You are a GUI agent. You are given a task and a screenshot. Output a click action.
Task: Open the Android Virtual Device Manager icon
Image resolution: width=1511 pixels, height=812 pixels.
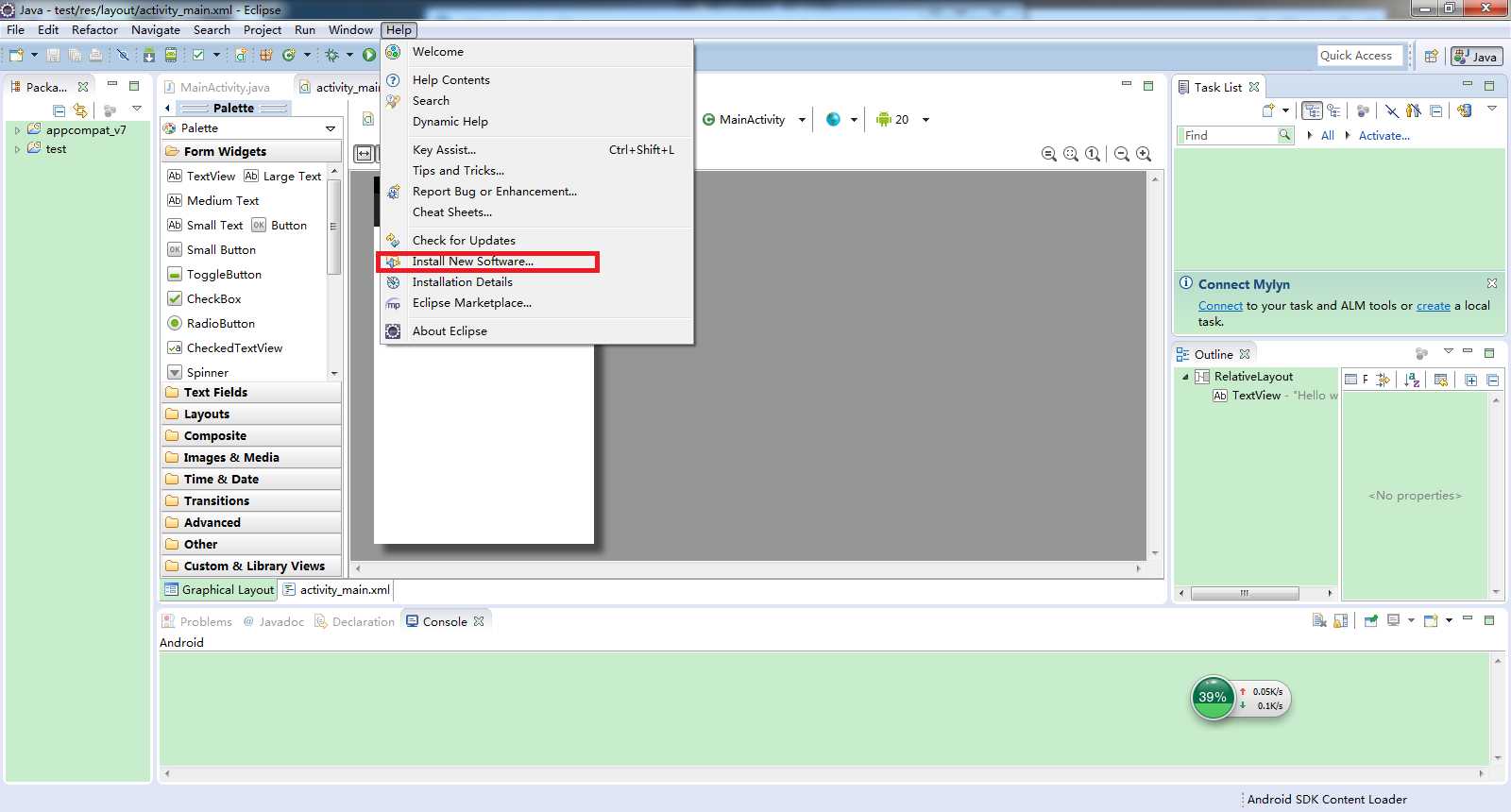pyautogui.click(x=170, y=55)
